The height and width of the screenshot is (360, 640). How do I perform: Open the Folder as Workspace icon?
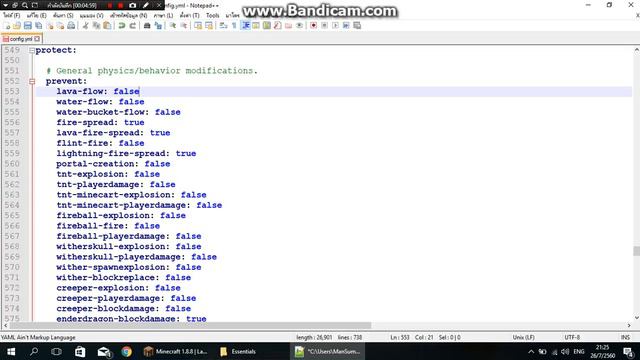(289, 26)
